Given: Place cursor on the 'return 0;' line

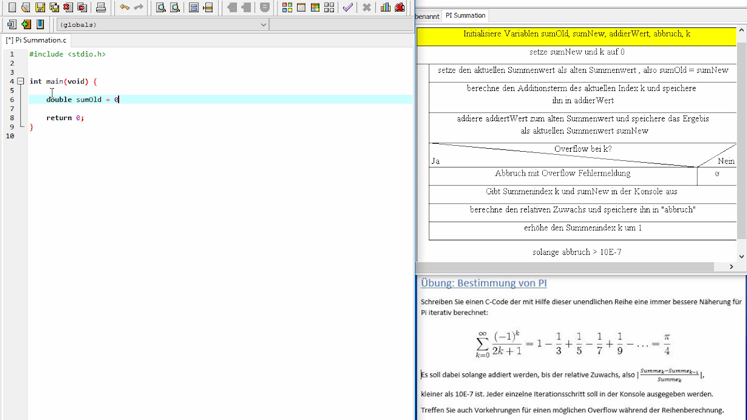Looking at the screenshot, I should tap(65, 118).
